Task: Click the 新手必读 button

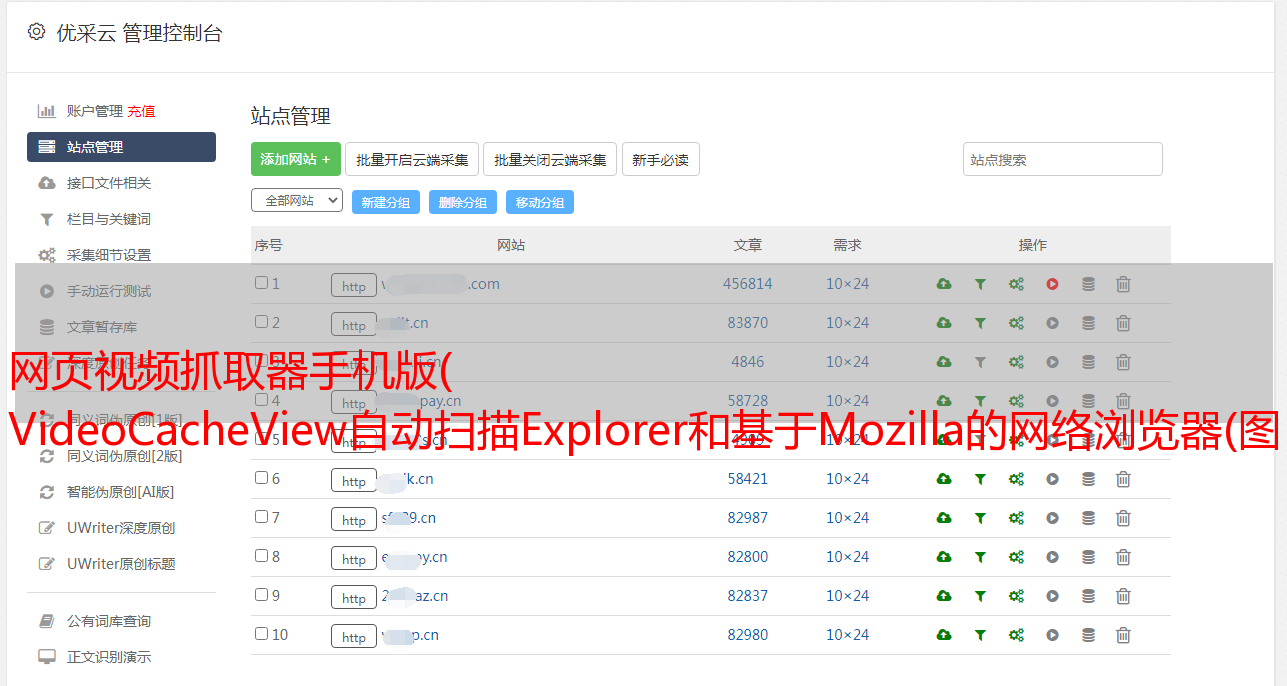Action: 660,159
